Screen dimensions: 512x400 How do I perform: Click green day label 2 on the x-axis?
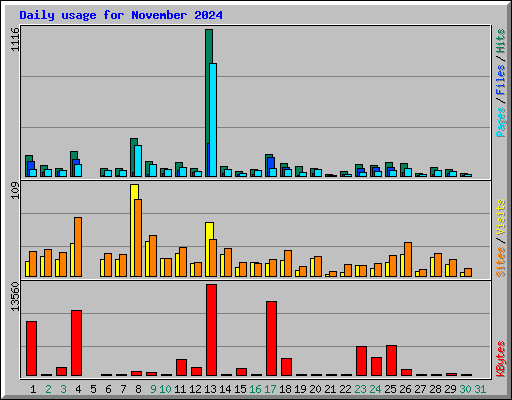48,389
